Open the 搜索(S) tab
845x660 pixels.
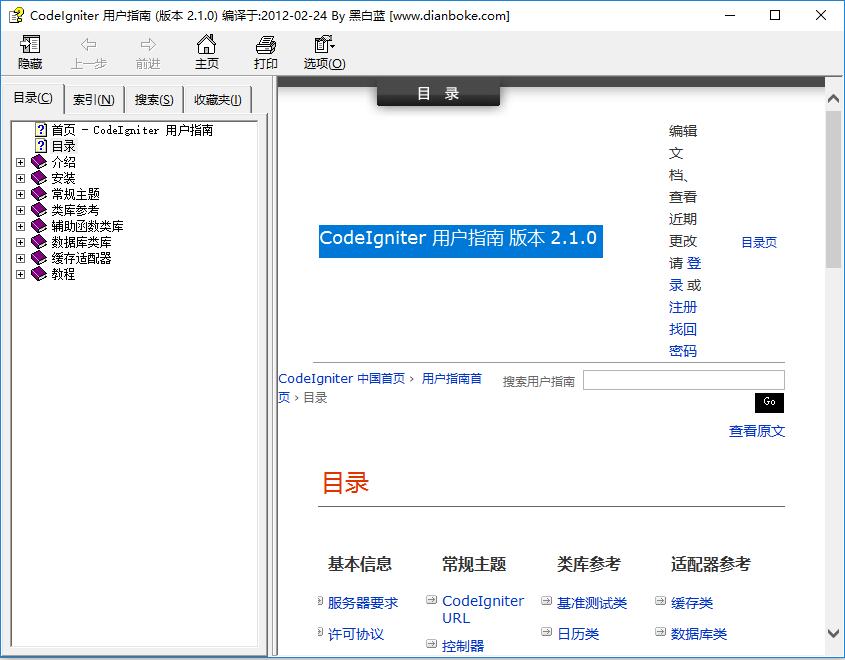pyautogui.click(x=152, y=99)
